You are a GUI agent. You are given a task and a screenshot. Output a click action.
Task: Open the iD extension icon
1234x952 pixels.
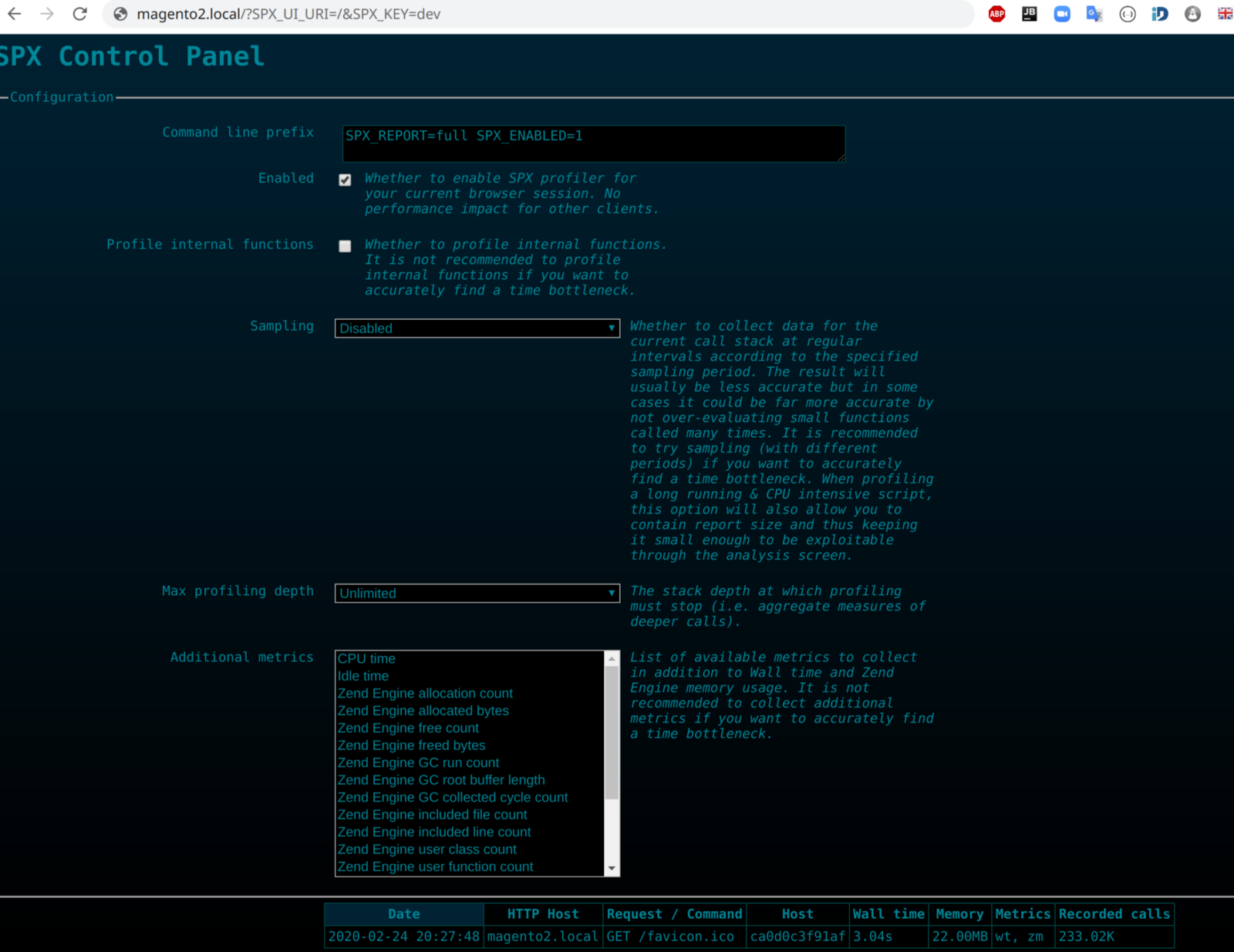[1160, 14]
